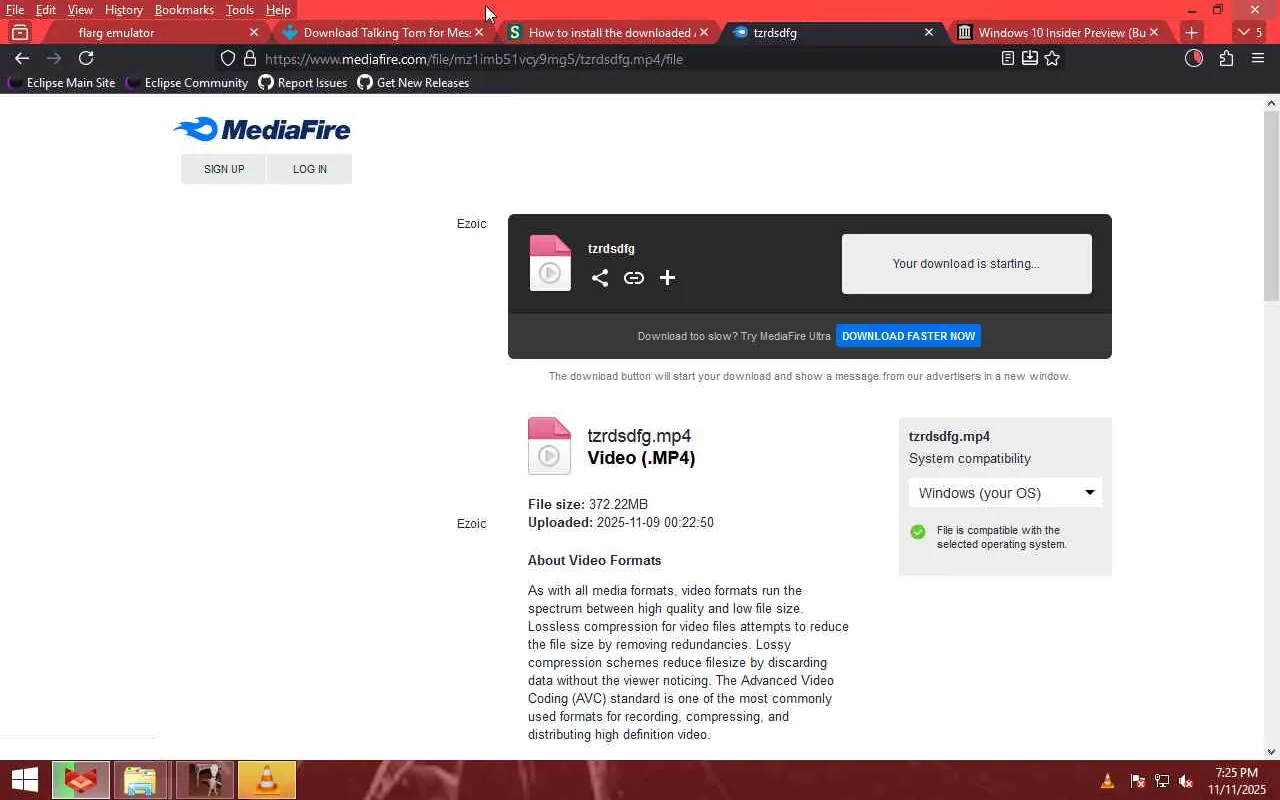Viewport: 1280px width, 800px height.
Task: Click the red browser icon in taskbar
Action: coord(81,780)
